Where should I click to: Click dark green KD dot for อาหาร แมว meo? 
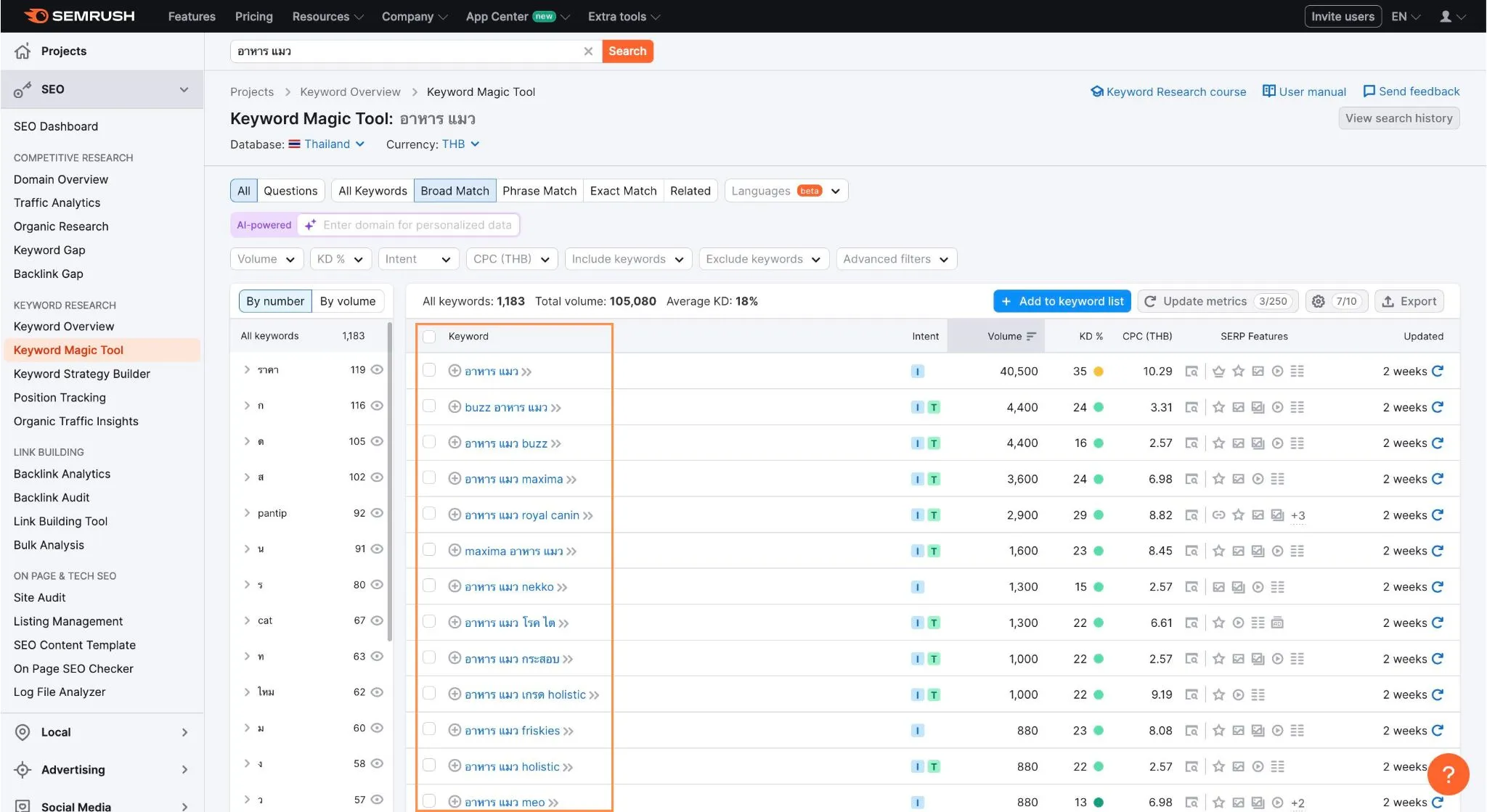point(1099,802)
